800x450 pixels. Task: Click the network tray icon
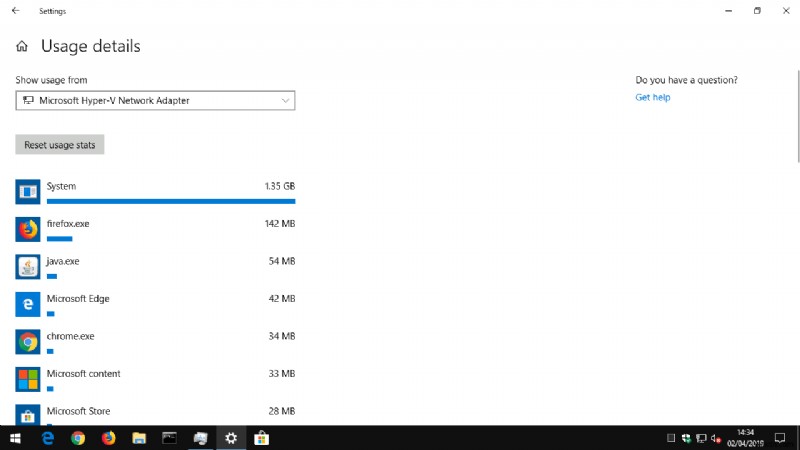click(701, 438)
